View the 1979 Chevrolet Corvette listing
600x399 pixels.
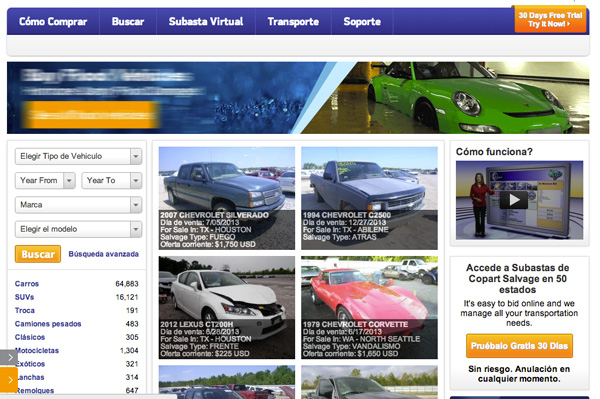369,308
